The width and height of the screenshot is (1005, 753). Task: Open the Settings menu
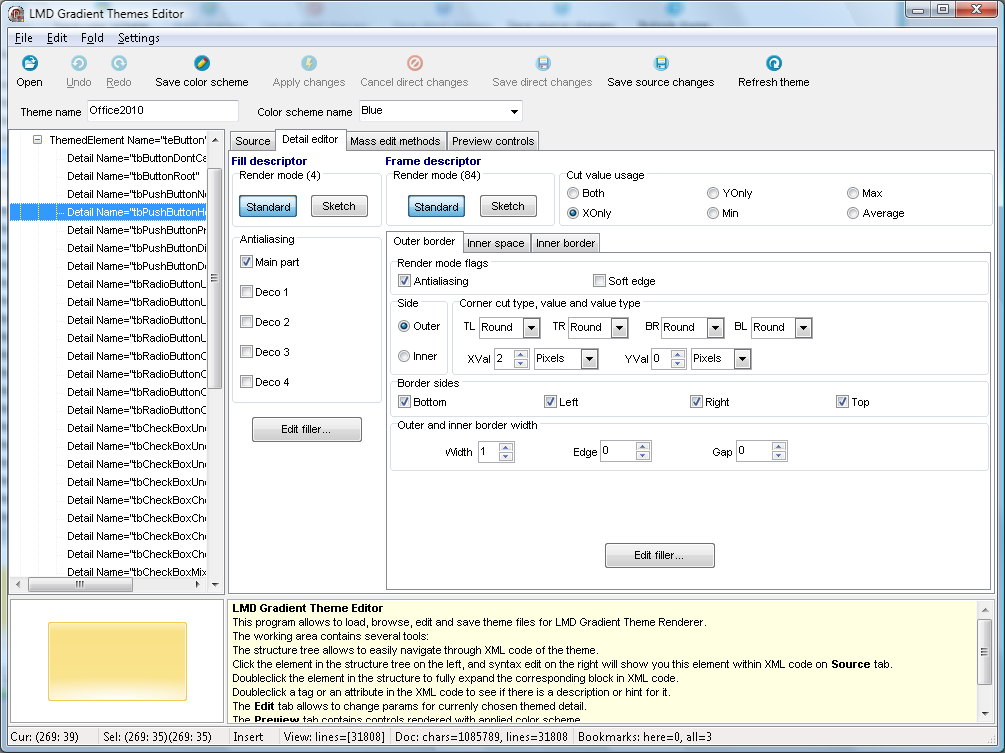[x=138, y=38]
